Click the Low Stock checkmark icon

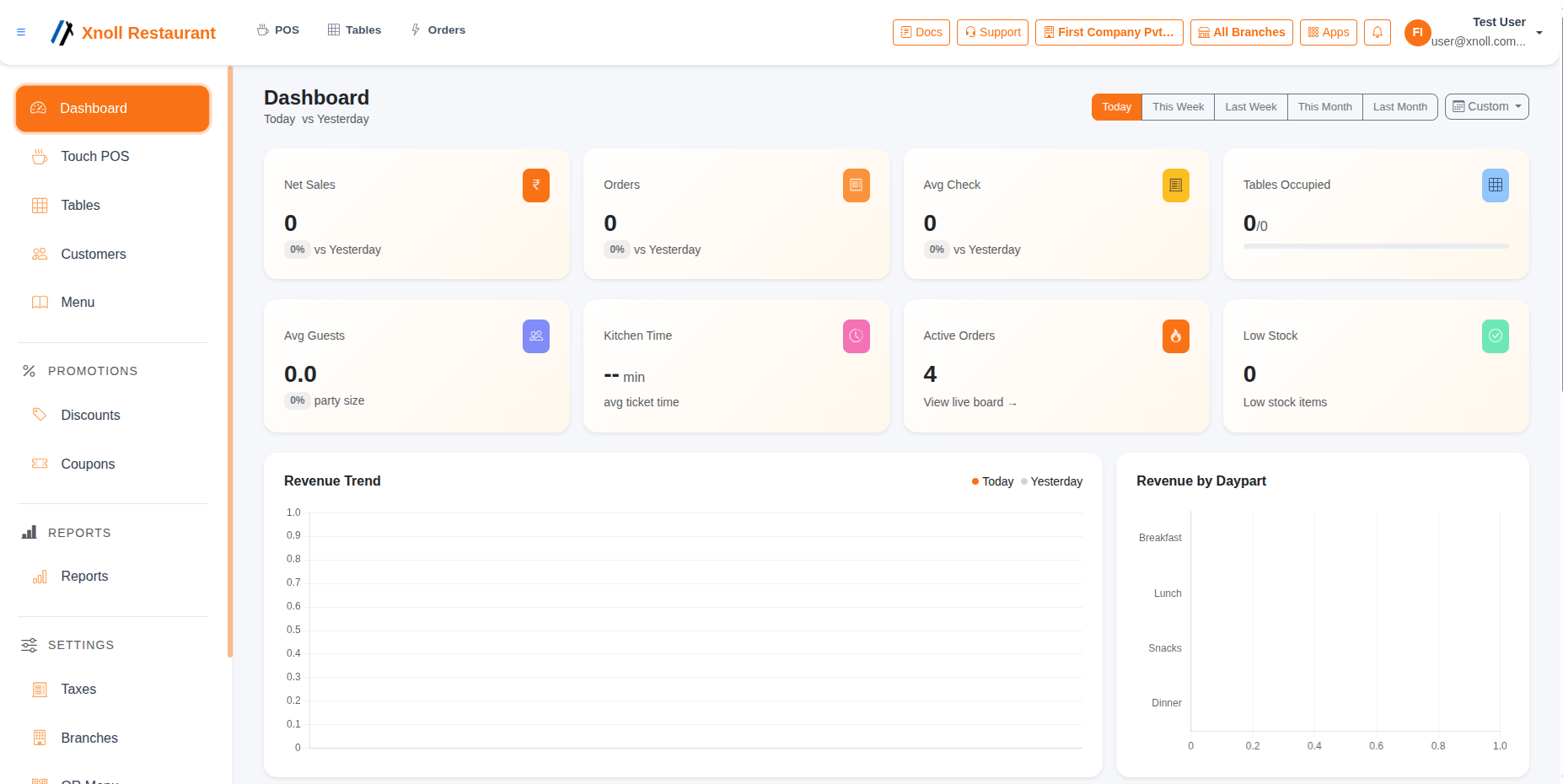click(x=1495, y=336)
